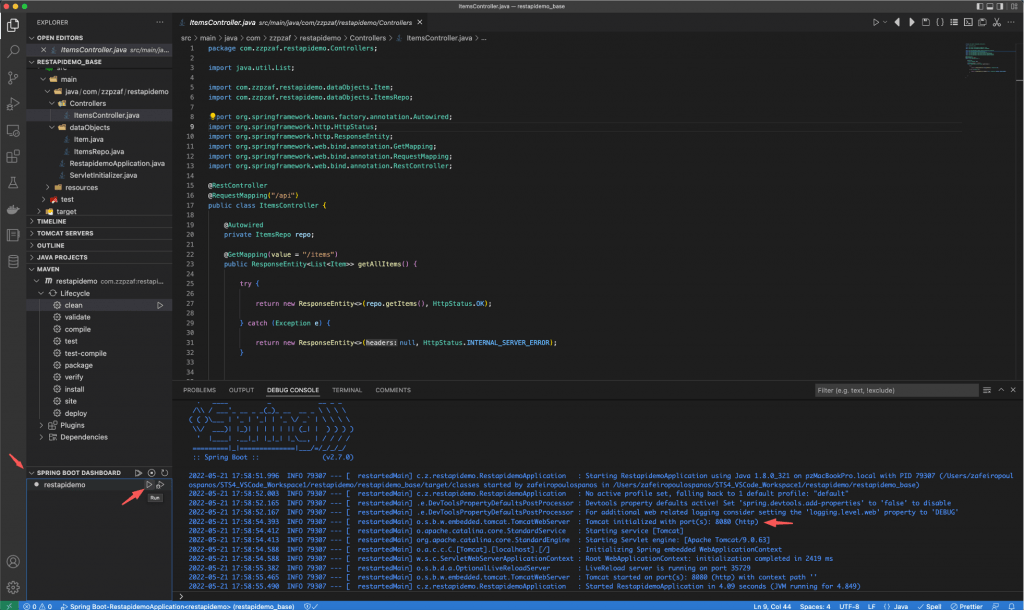Open the Testing flask view

(13, 183)
